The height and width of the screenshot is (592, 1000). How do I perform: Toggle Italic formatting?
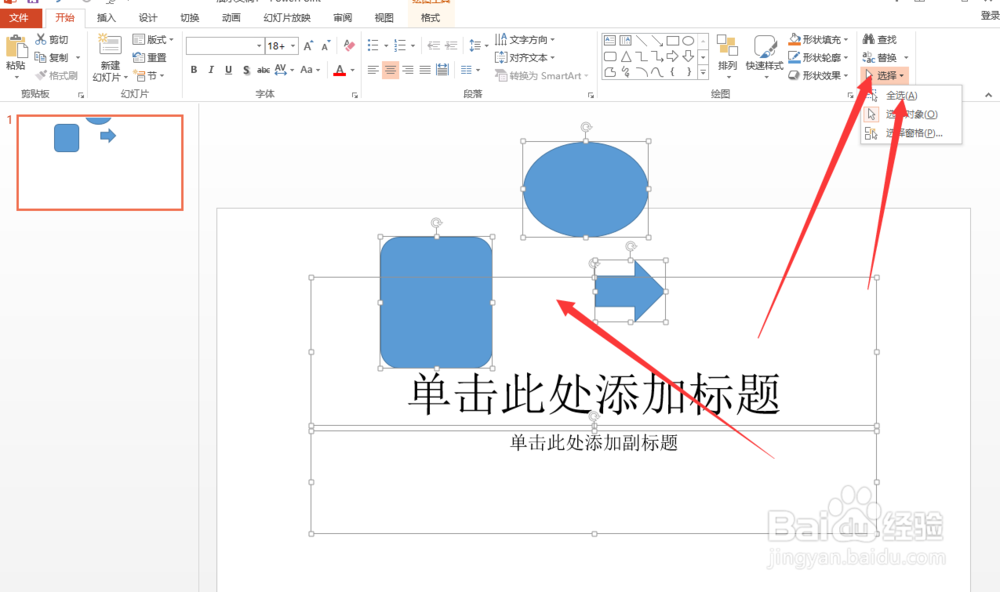(211, 70)
